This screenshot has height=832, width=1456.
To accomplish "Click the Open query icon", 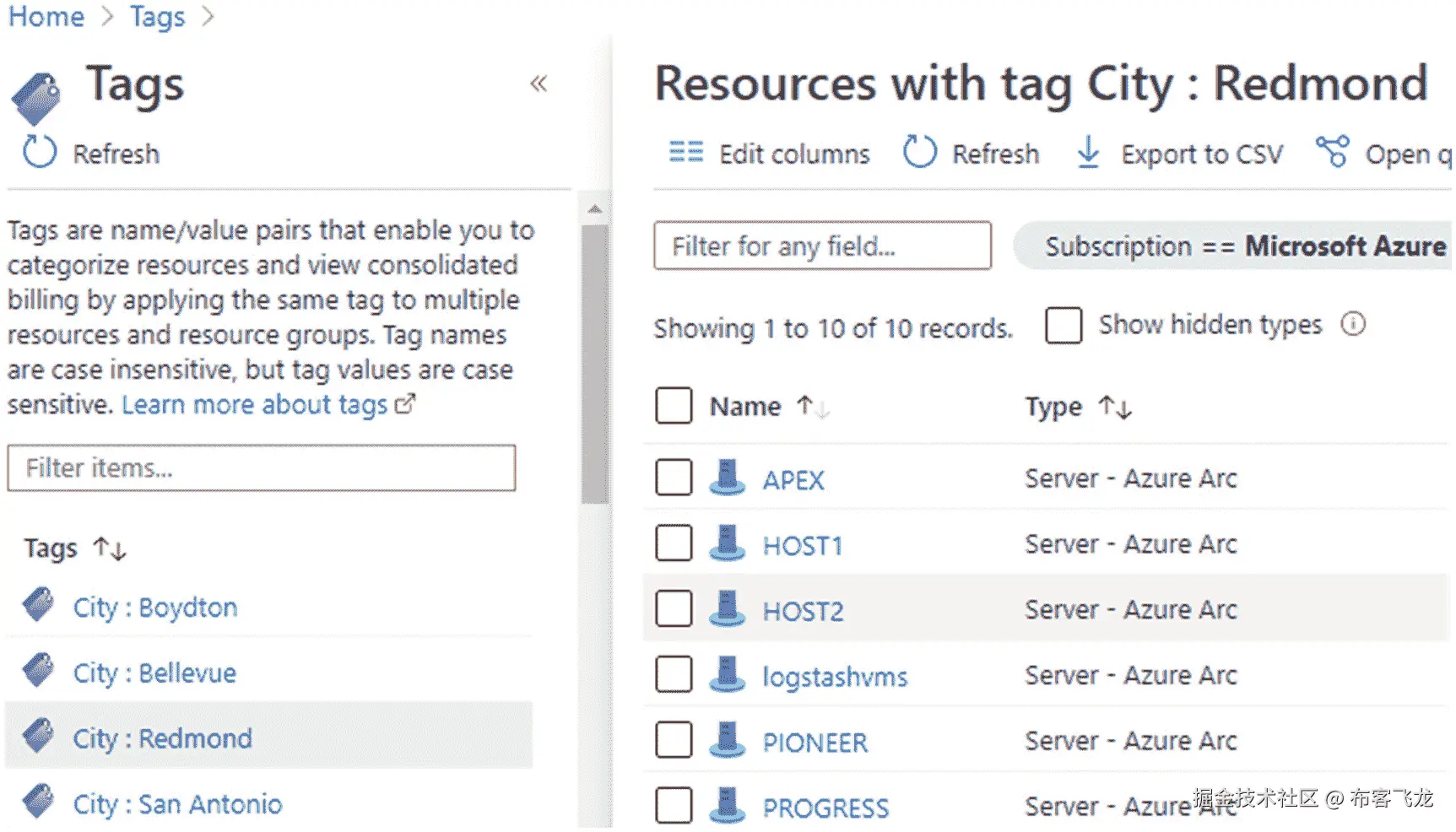I will click(1332, 152).
